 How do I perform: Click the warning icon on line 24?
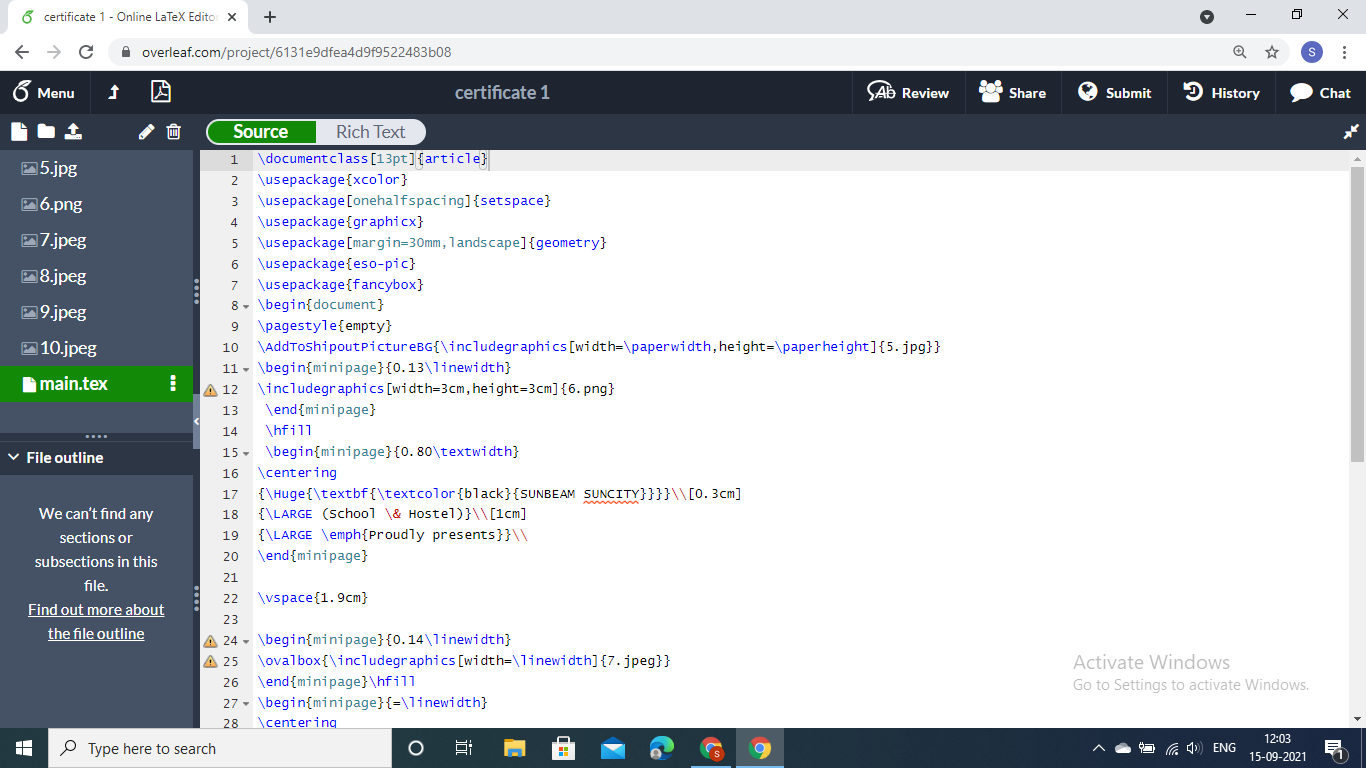pos(210,641)
